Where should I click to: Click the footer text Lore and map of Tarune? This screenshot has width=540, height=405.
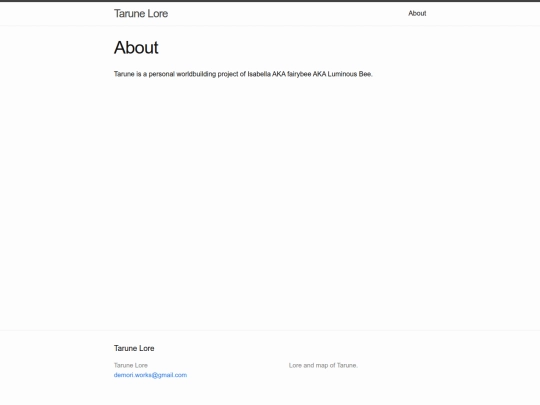(323, 365)
